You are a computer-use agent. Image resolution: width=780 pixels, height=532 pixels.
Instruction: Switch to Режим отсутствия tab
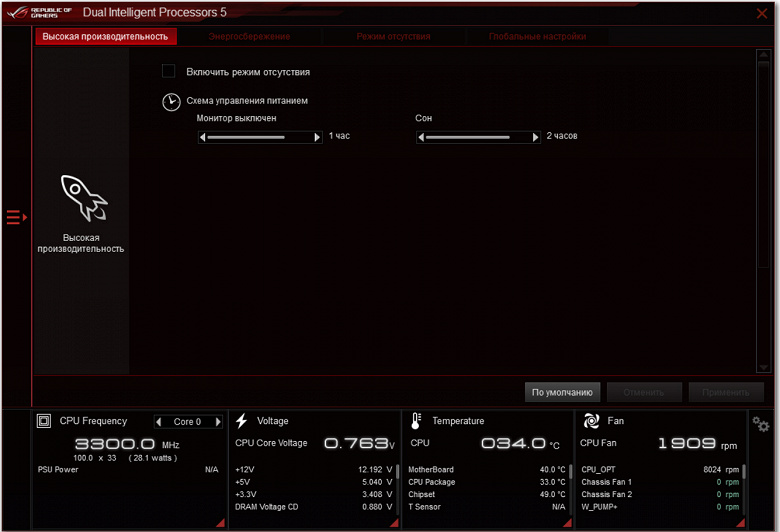click(393, 36)
